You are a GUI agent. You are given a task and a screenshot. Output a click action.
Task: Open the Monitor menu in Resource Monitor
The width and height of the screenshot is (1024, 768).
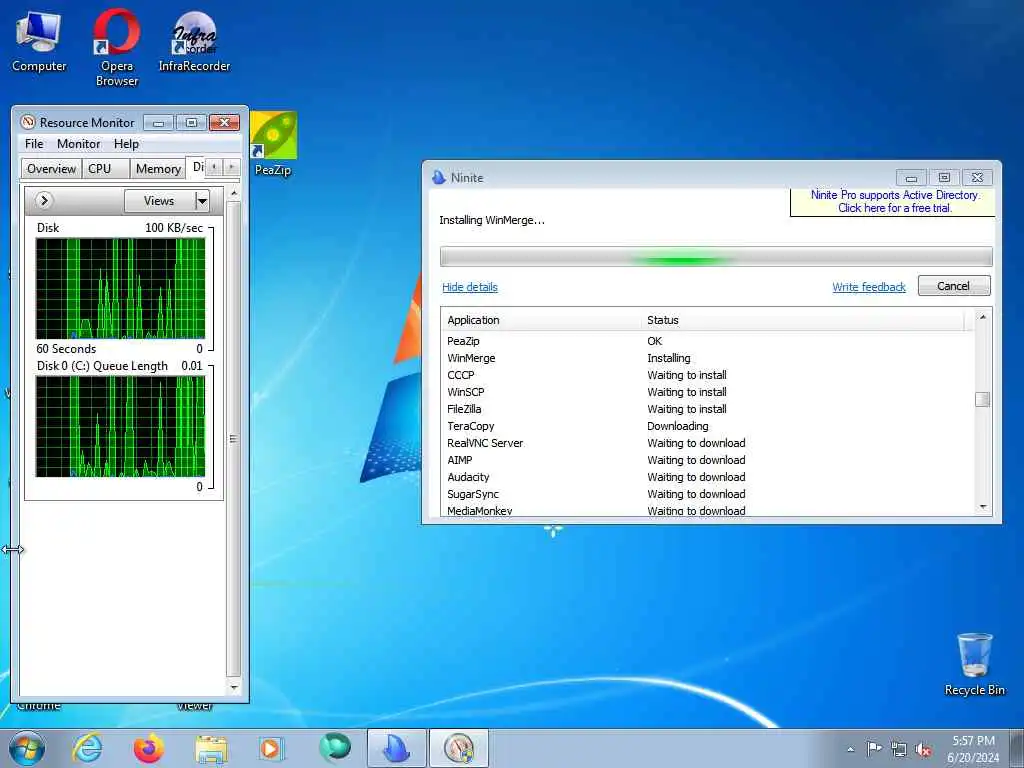click(78, 144)
